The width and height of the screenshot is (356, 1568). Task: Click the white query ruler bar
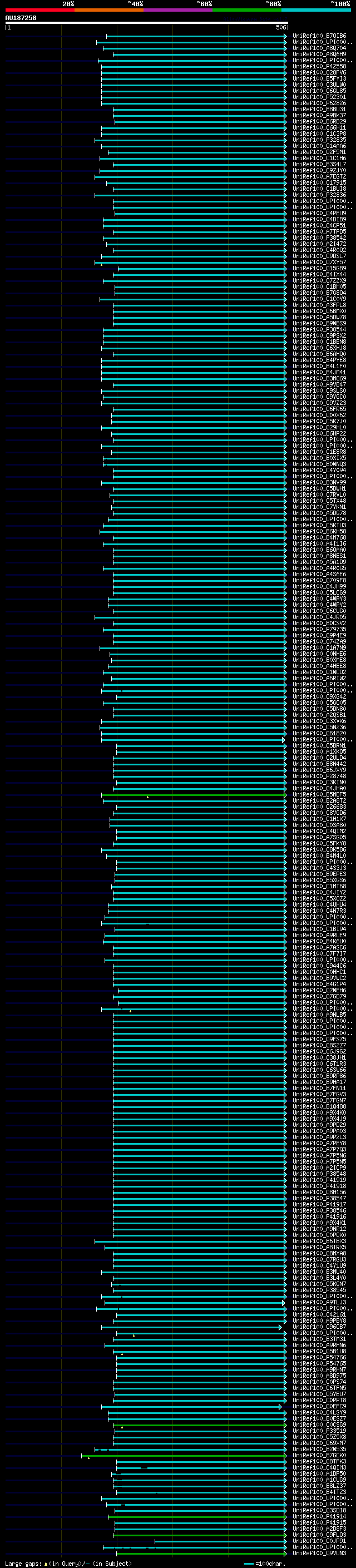click(147, 23)
